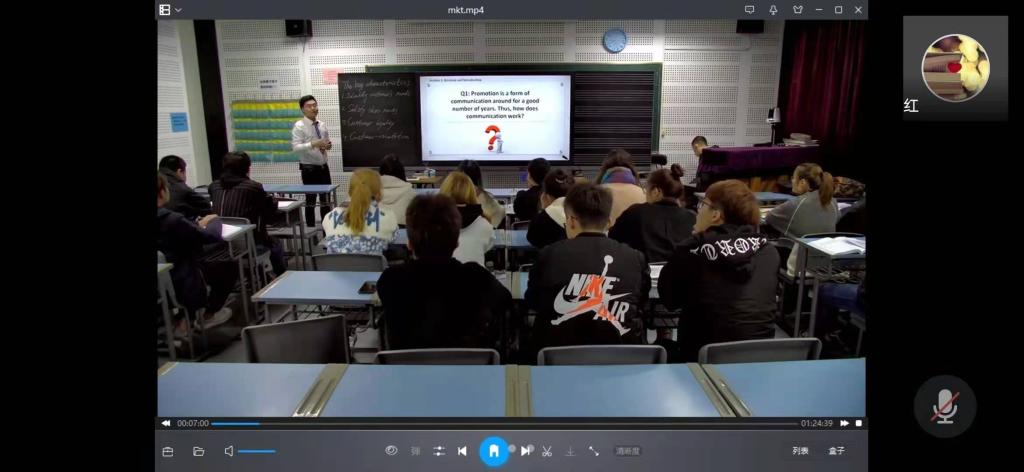
Task: Skip to the previous video
Action: [462, 451]
